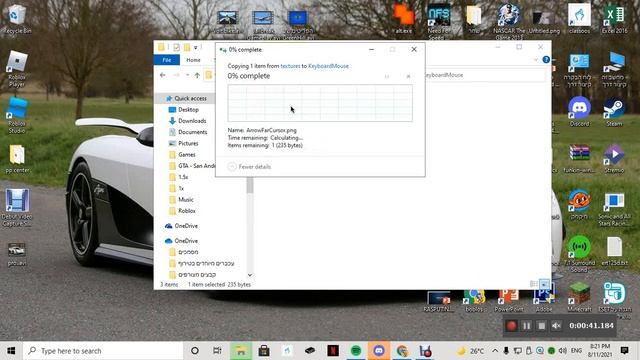Open Quick Access Toolbar customize dropdown
Screen dimensions: 640x360
[x=196, y=48]
